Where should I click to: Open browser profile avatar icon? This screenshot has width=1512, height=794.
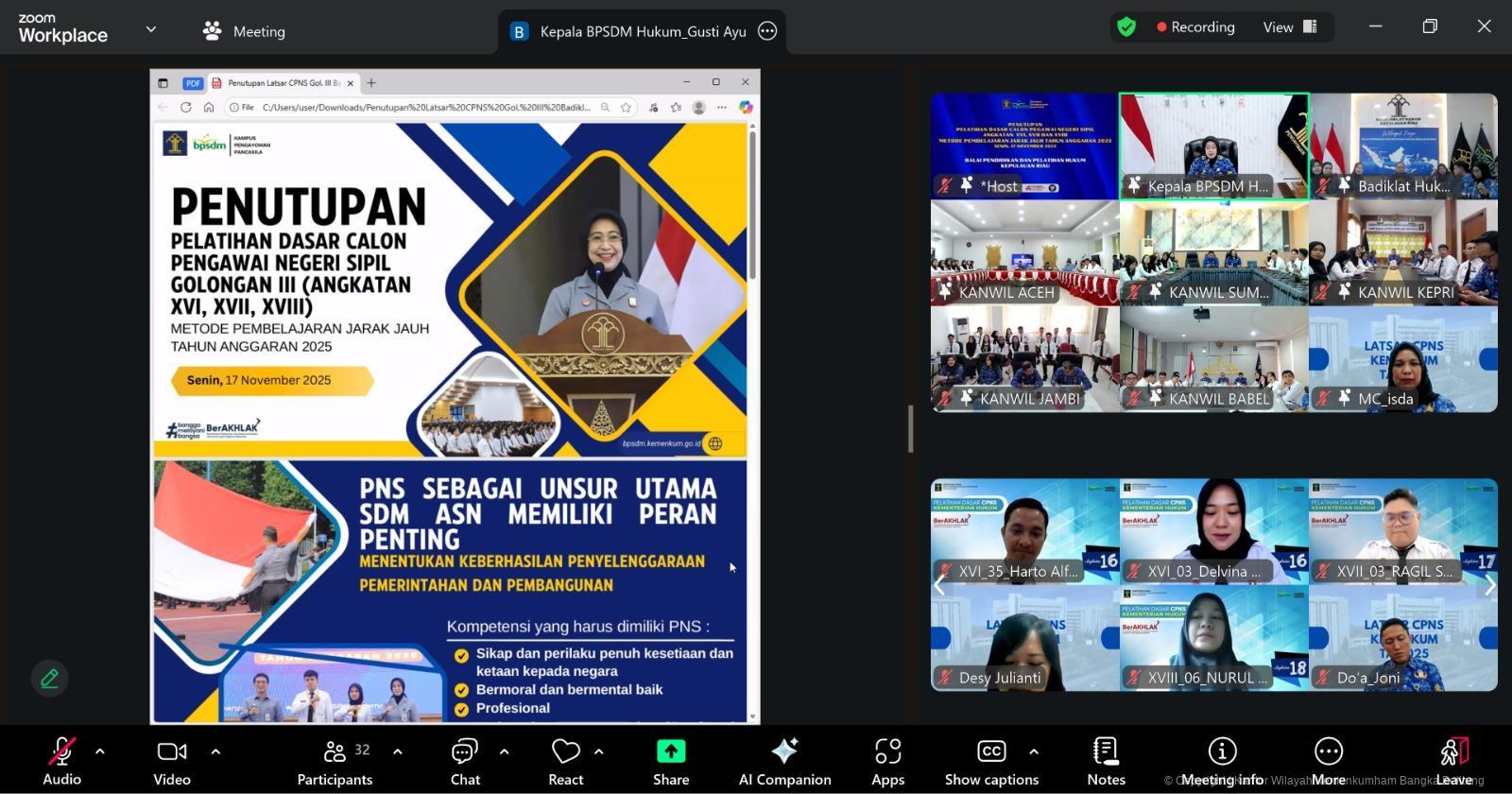click(699, 107)
